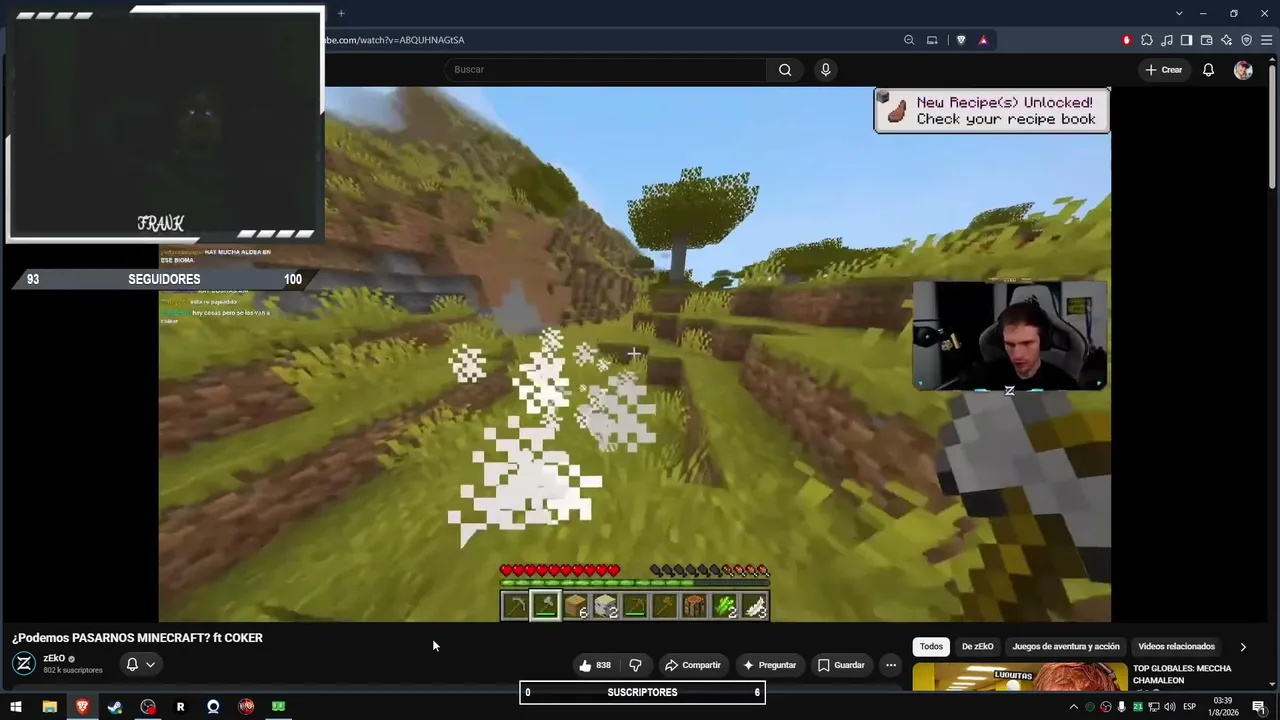Open Brave VPN shield icon

[1246, 40]
